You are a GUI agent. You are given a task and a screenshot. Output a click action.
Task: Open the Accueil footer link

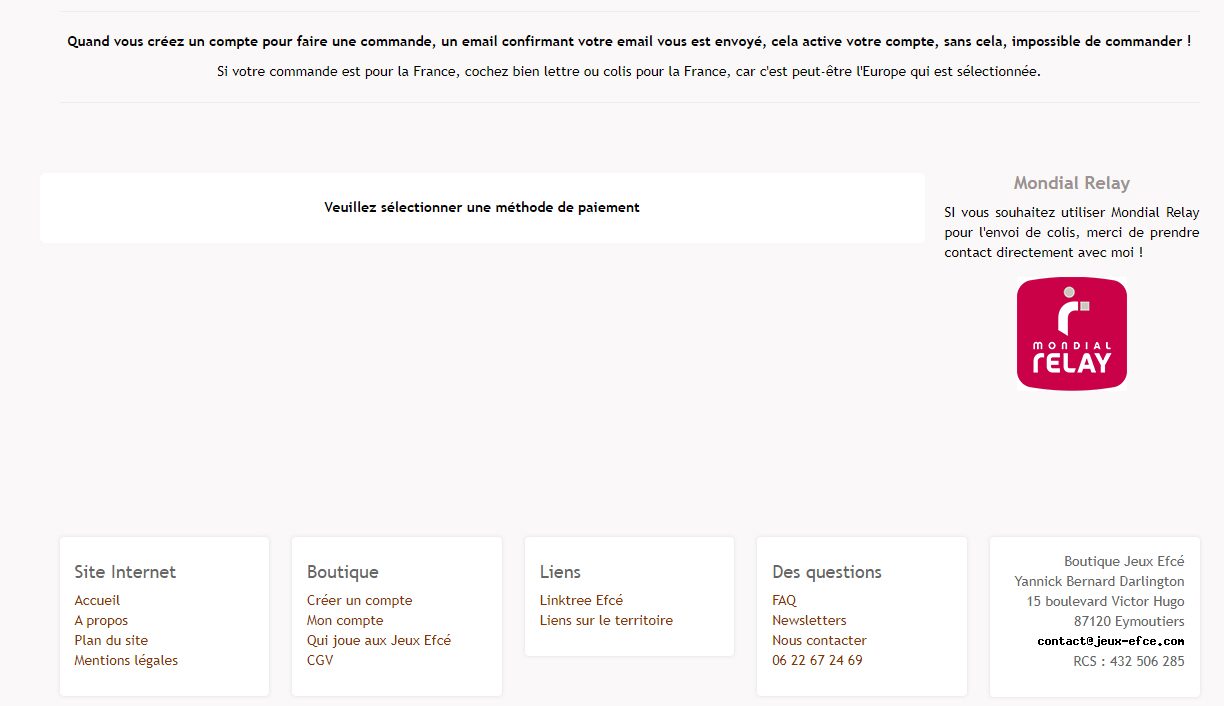(x=97, y=601)
